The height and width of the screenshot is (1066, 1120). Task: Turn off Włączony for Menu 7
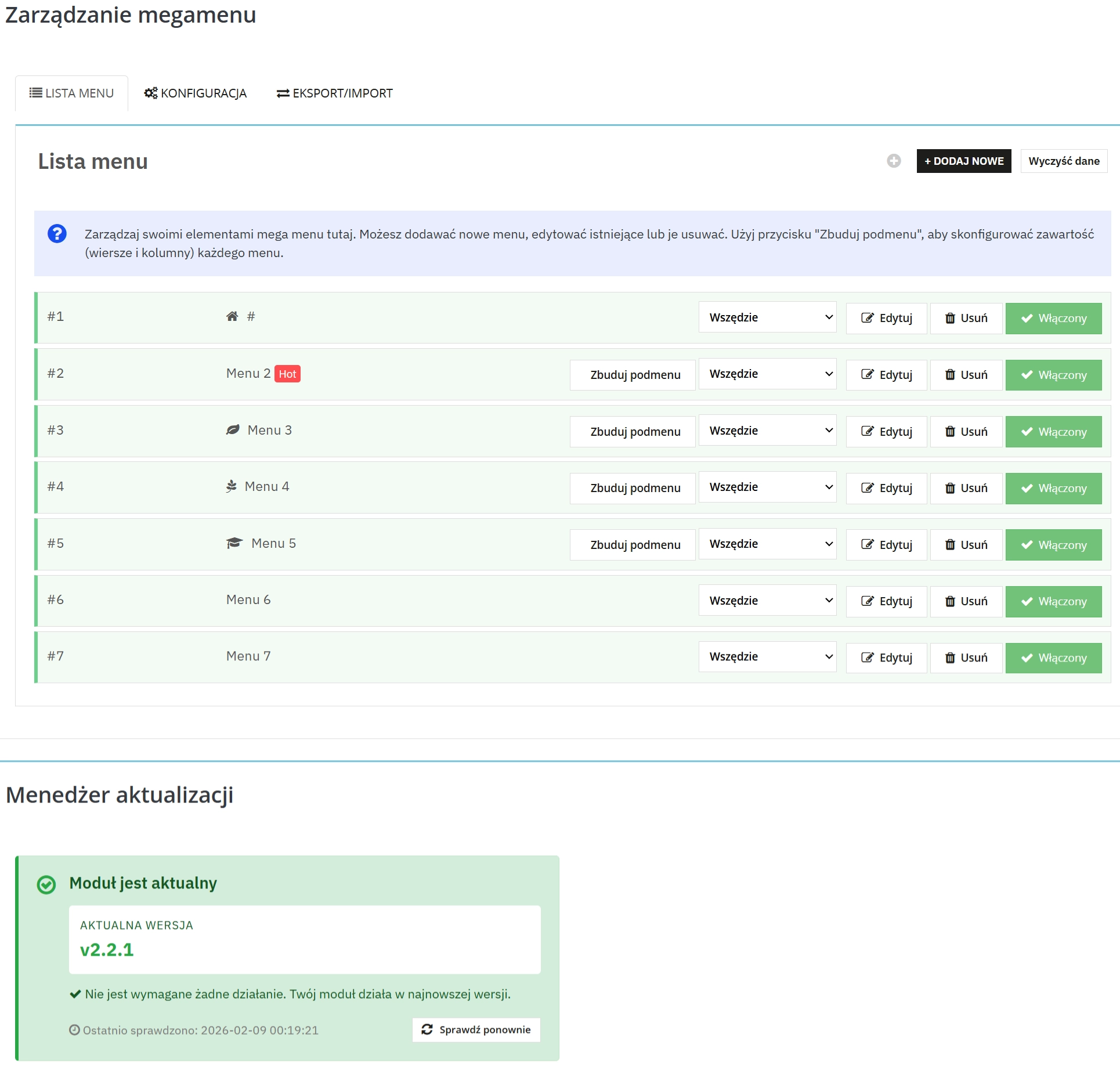click(1053, 657)
